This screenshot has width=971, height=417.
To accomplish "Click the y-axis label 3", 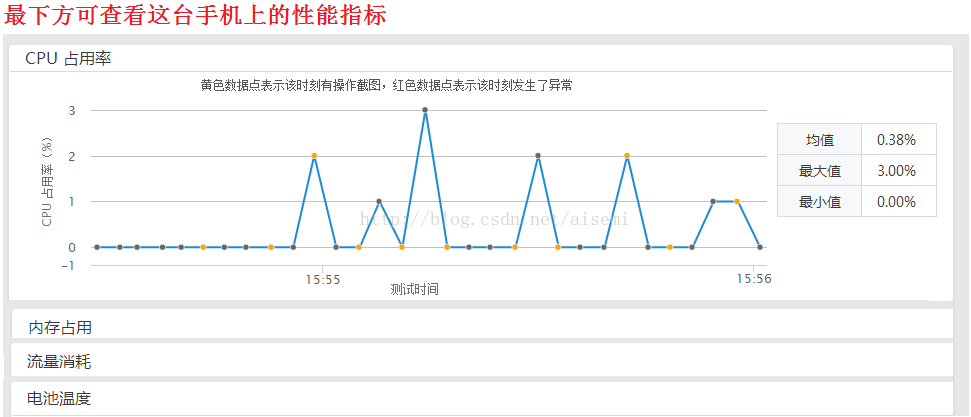I will pyautogui.click(x=72, y=111).
